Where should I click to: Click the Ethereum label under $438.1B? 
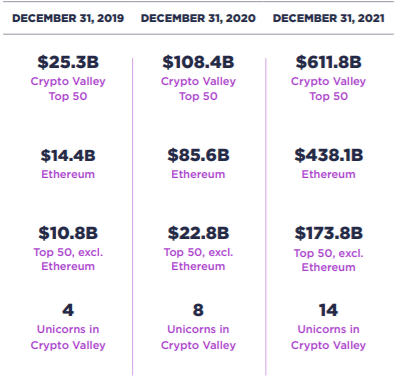329,174
